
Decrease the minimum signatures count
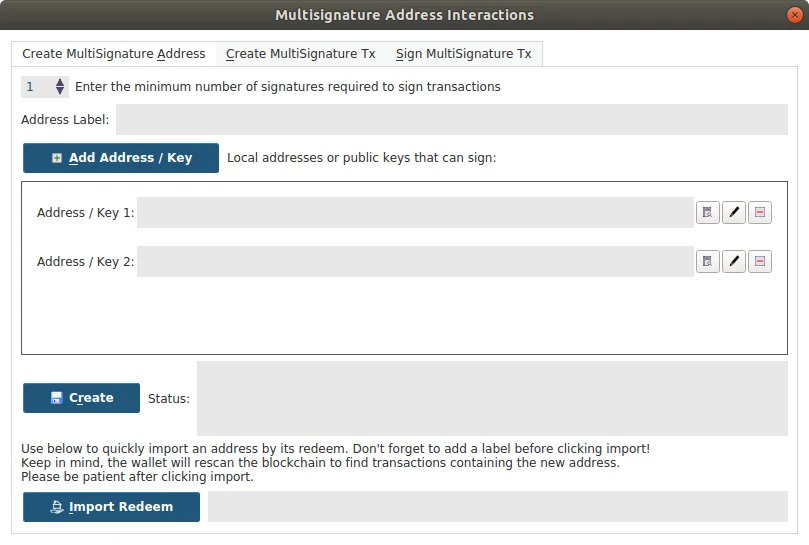tap(60, 91)
